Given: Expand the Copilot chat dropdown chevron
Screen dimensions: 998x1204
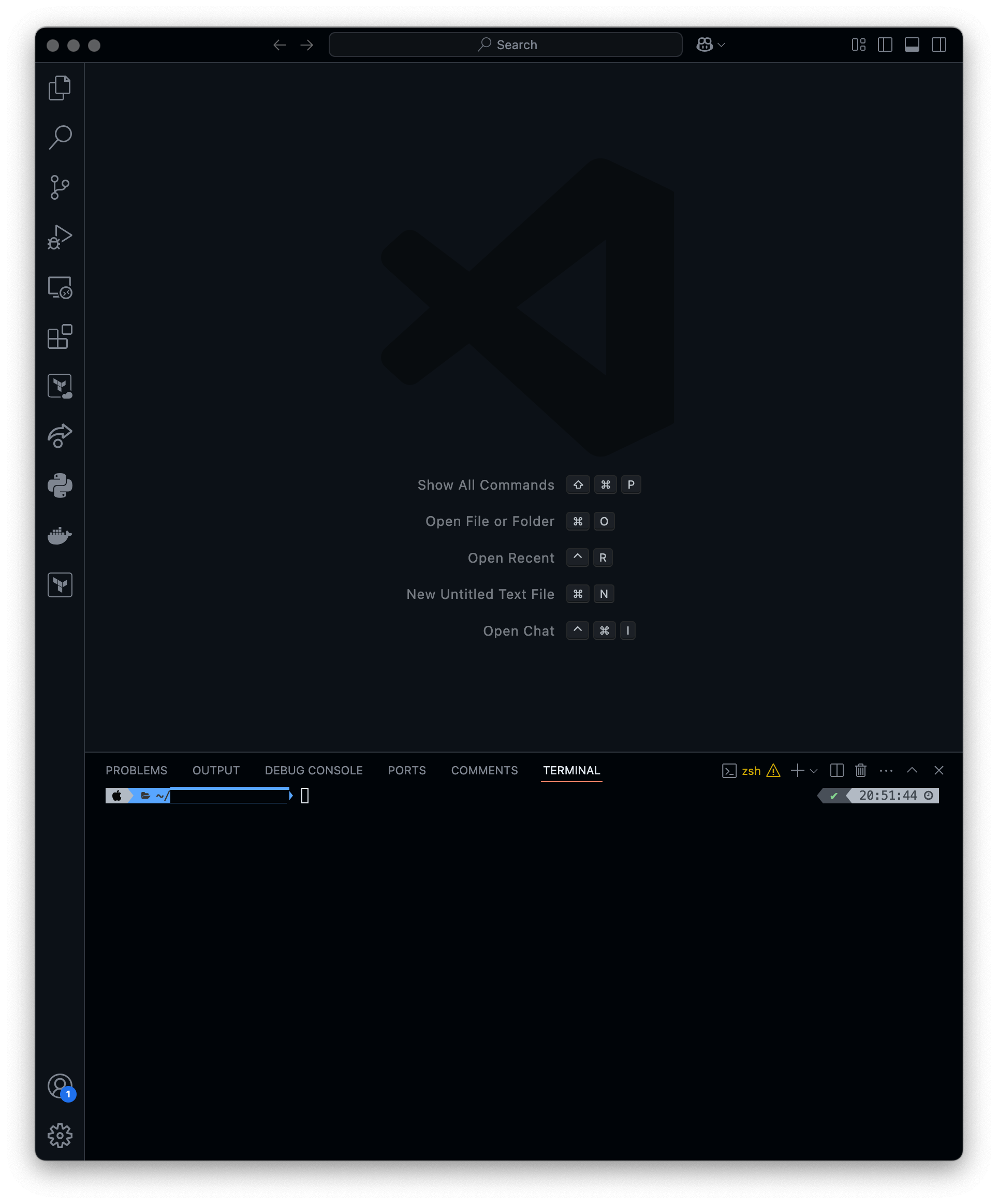Looking at the screenshot, I should (722, 45).
